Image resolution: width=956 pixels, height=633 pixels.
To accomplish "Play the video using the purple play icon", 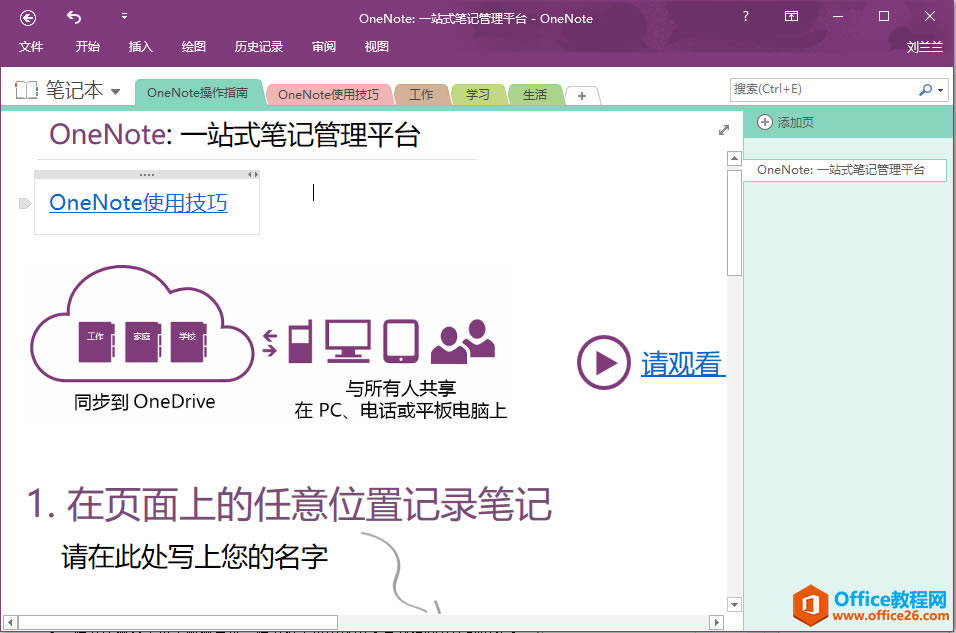I will 603,362.
